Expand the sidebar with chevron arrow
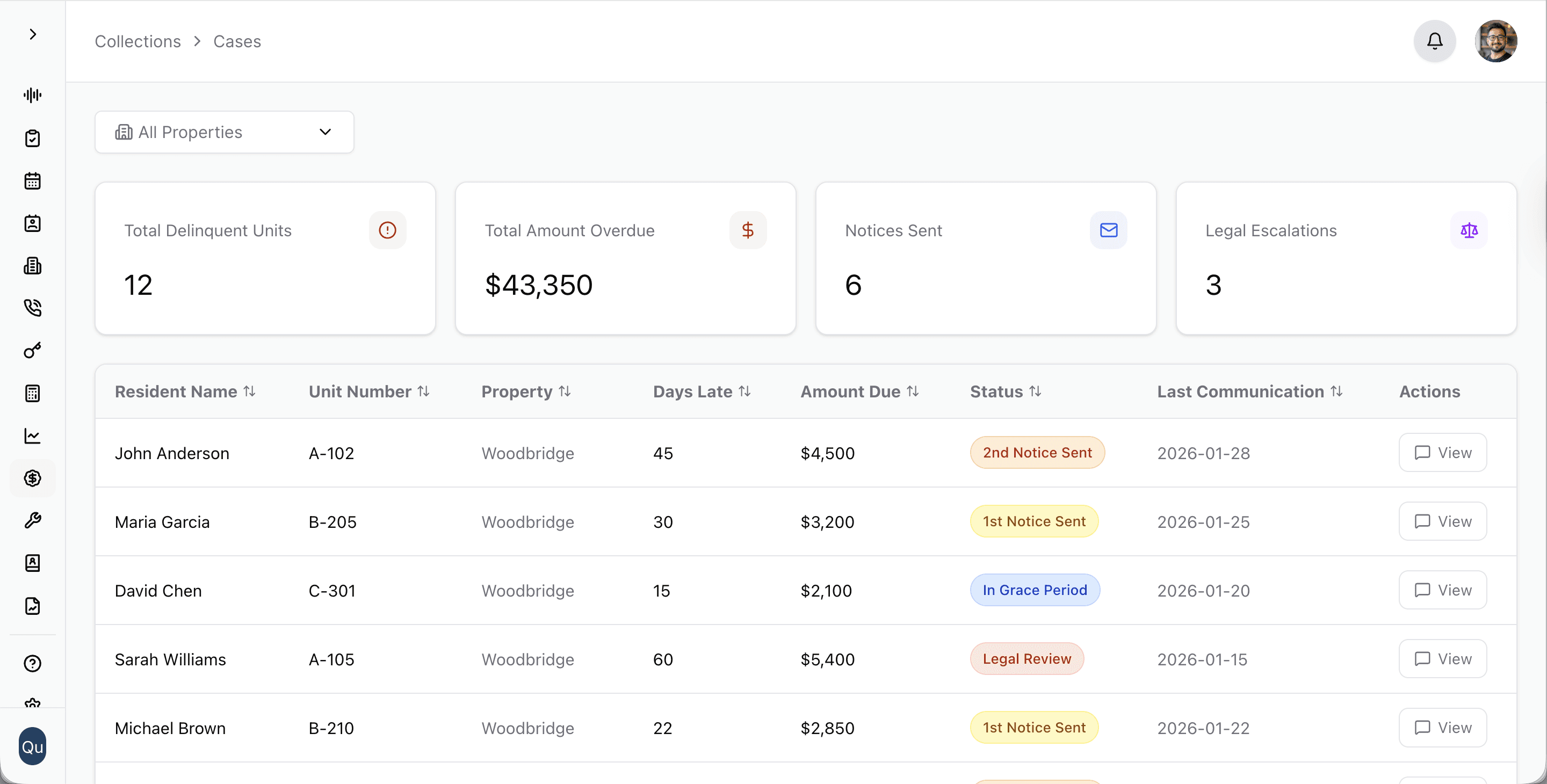Screen dimensions: 1547x784 [32, 34]
